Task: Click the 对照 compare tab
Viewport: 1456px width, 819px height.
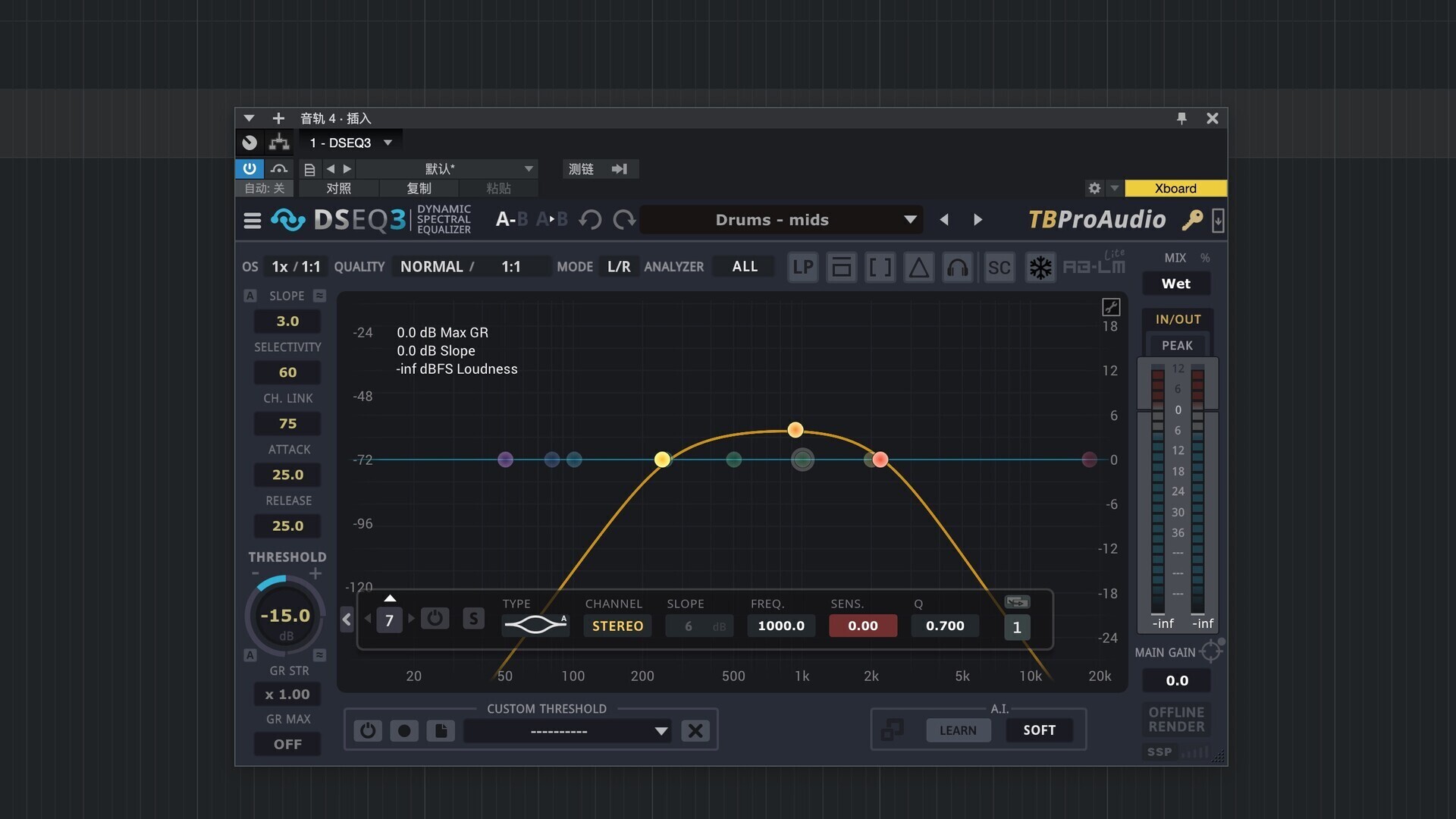Action: [339, 188]
